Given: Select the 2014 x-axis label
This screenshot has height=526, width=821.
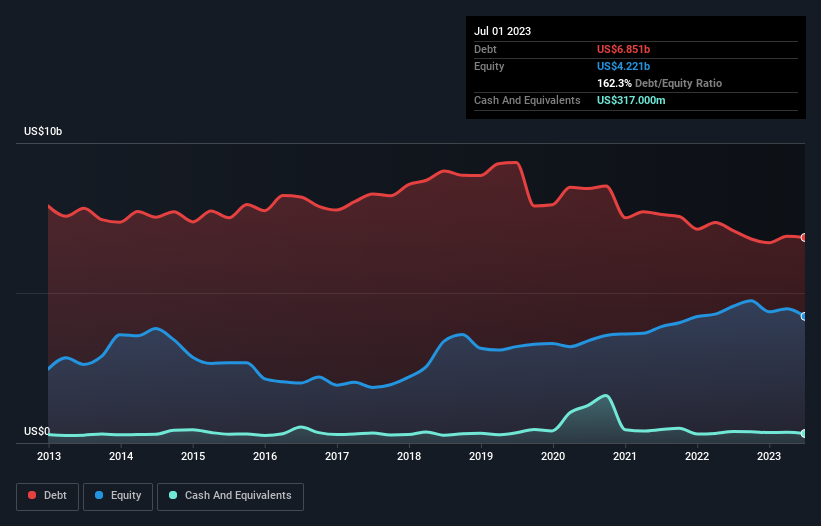Looking at the screenshot, I should 121,456.
